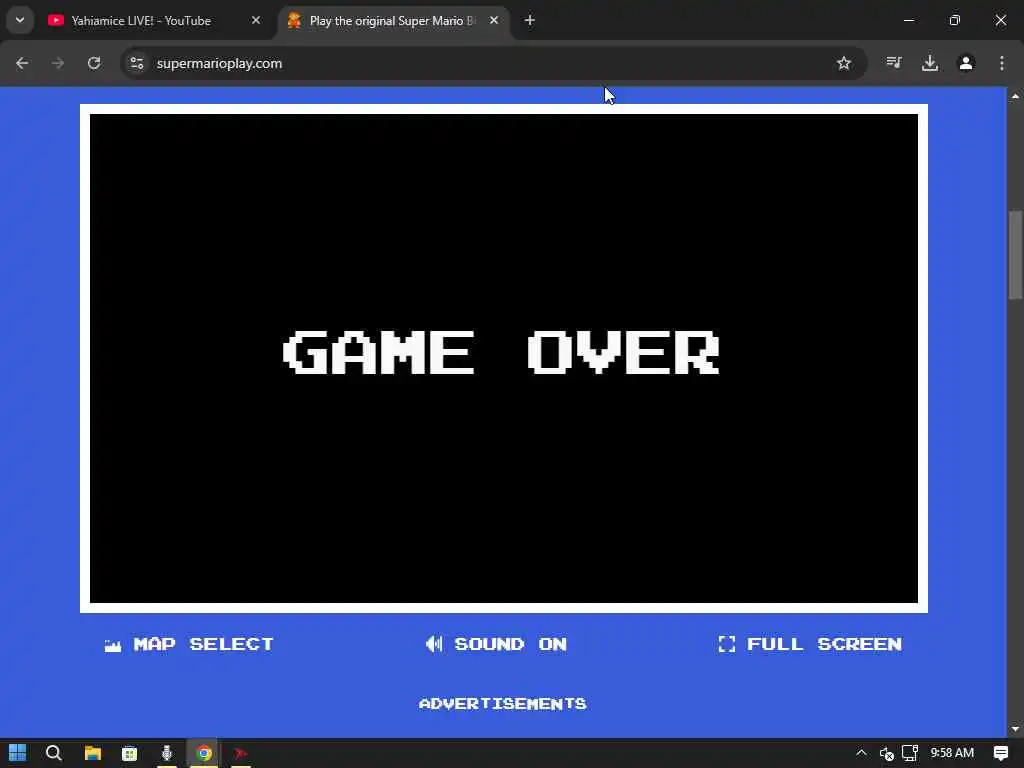
Task: Open the red arrow app on taskbar
Action: [x=240, y=753]
